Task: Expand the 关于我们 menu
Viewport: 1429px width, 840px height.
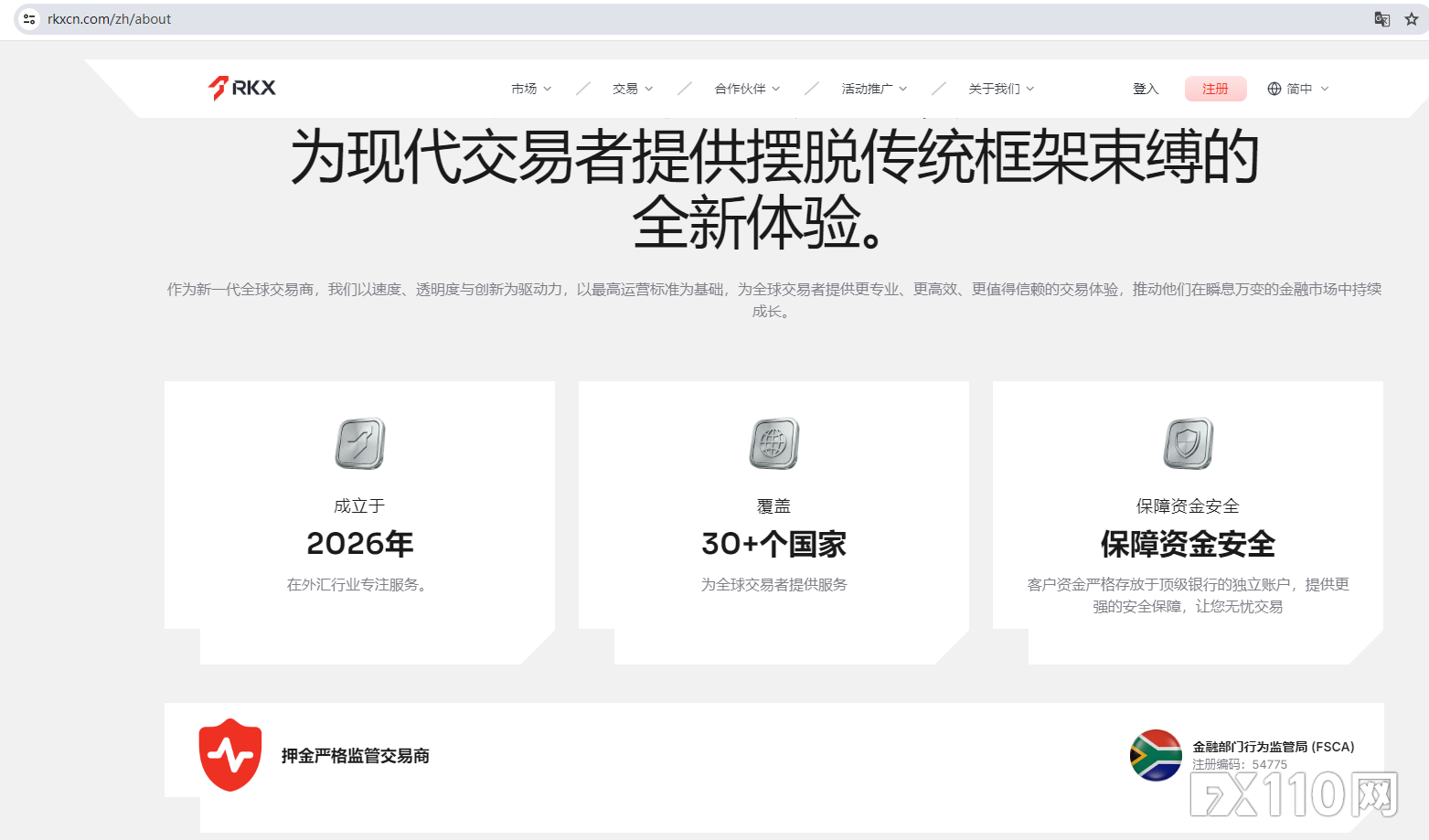Action: (x=1001, y=89)
